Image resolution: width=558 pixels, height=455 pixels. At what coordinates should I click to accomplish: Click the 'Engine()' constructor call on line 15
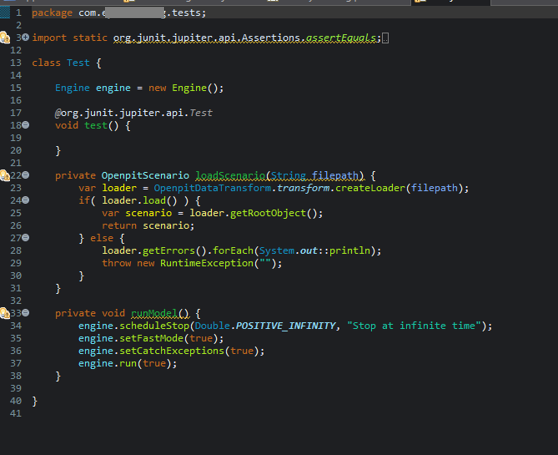point(195,88)
